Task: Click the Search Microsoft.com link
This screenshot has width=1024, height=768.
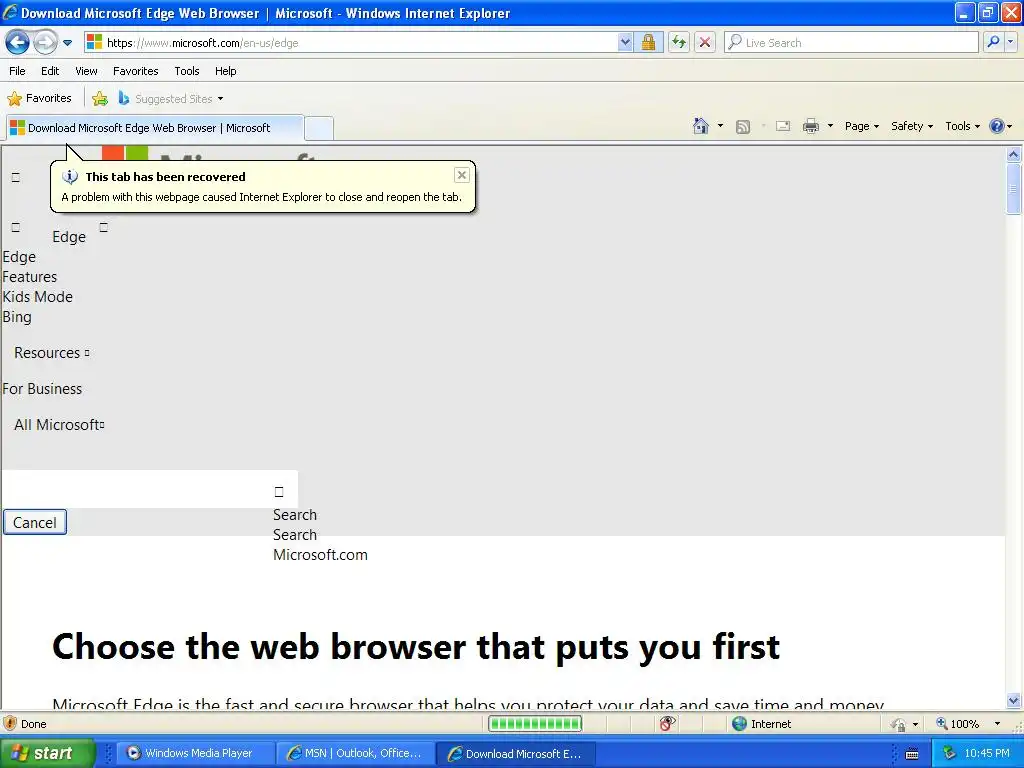Action: click(320, 545)
